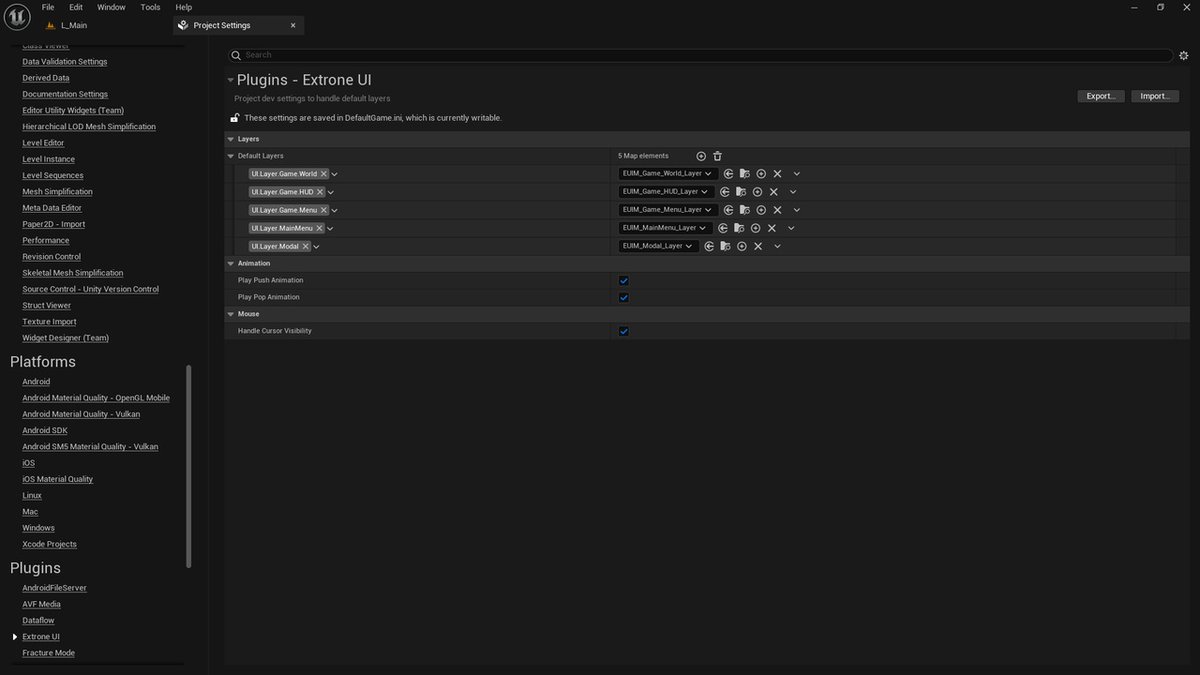This screenshot has height=675, width=1200.
Task: Open the Tools menu
Action: tap(150, 7)
